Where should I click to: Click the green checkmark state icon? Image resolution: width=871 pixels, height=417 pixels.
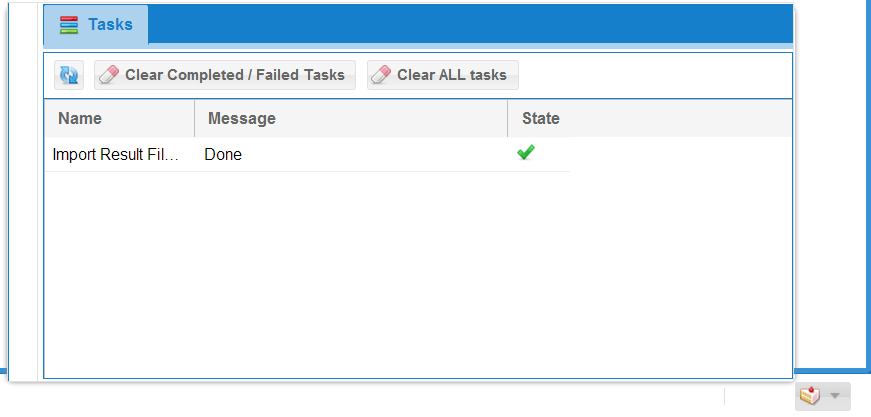[x=526, y=153]
